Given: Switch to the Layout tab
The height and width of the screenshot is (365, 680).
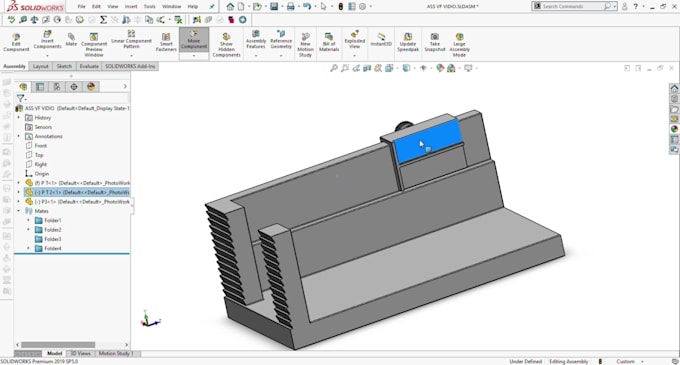Looking at the screenshot, I should 40,66.
